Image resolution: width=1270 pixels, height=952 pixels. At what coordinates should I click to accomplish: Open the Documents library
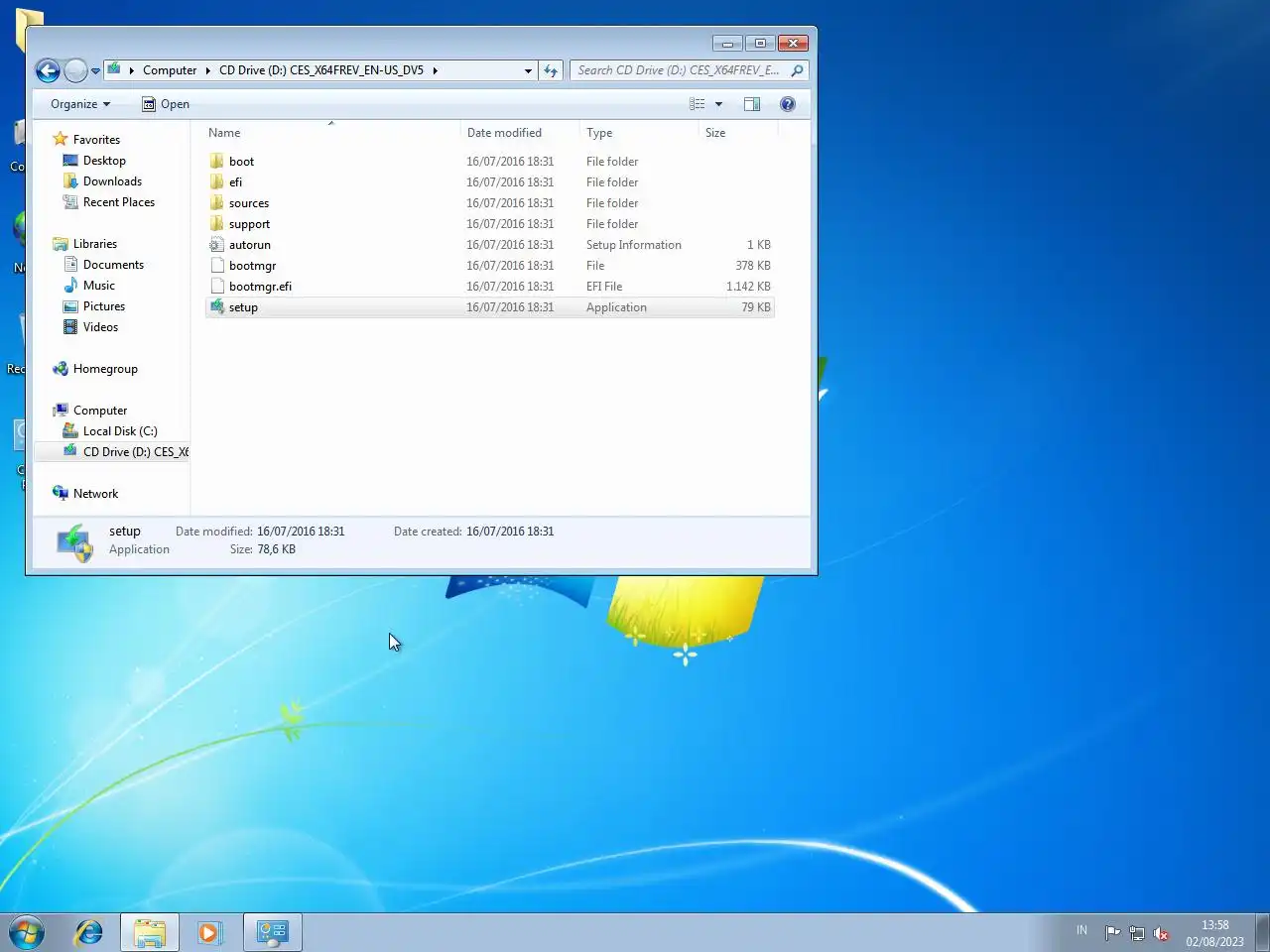pos(113,265)
